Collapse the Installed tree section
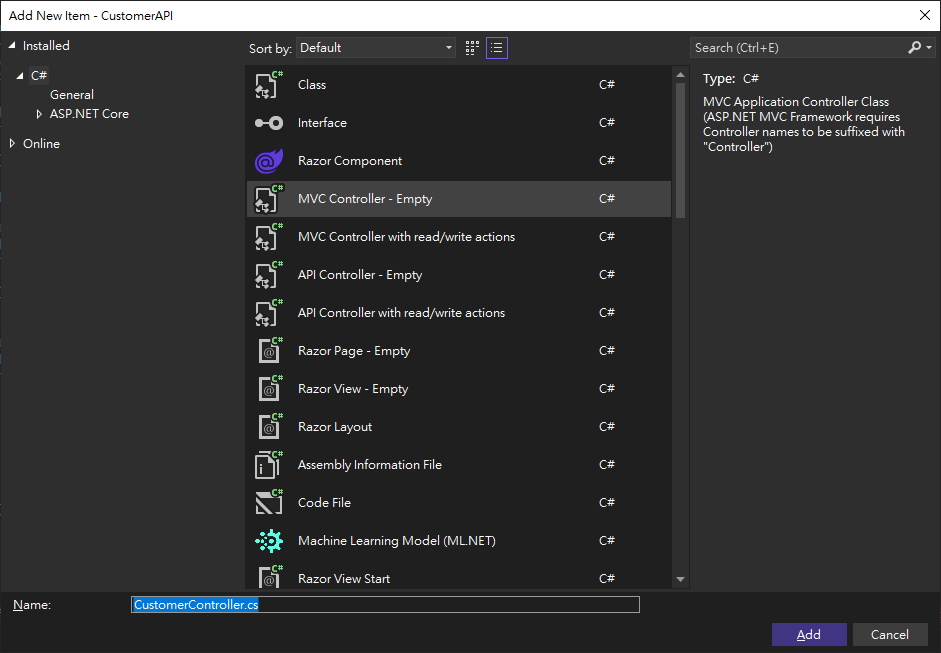Viewport: 941px width, 653px height. 12,46
